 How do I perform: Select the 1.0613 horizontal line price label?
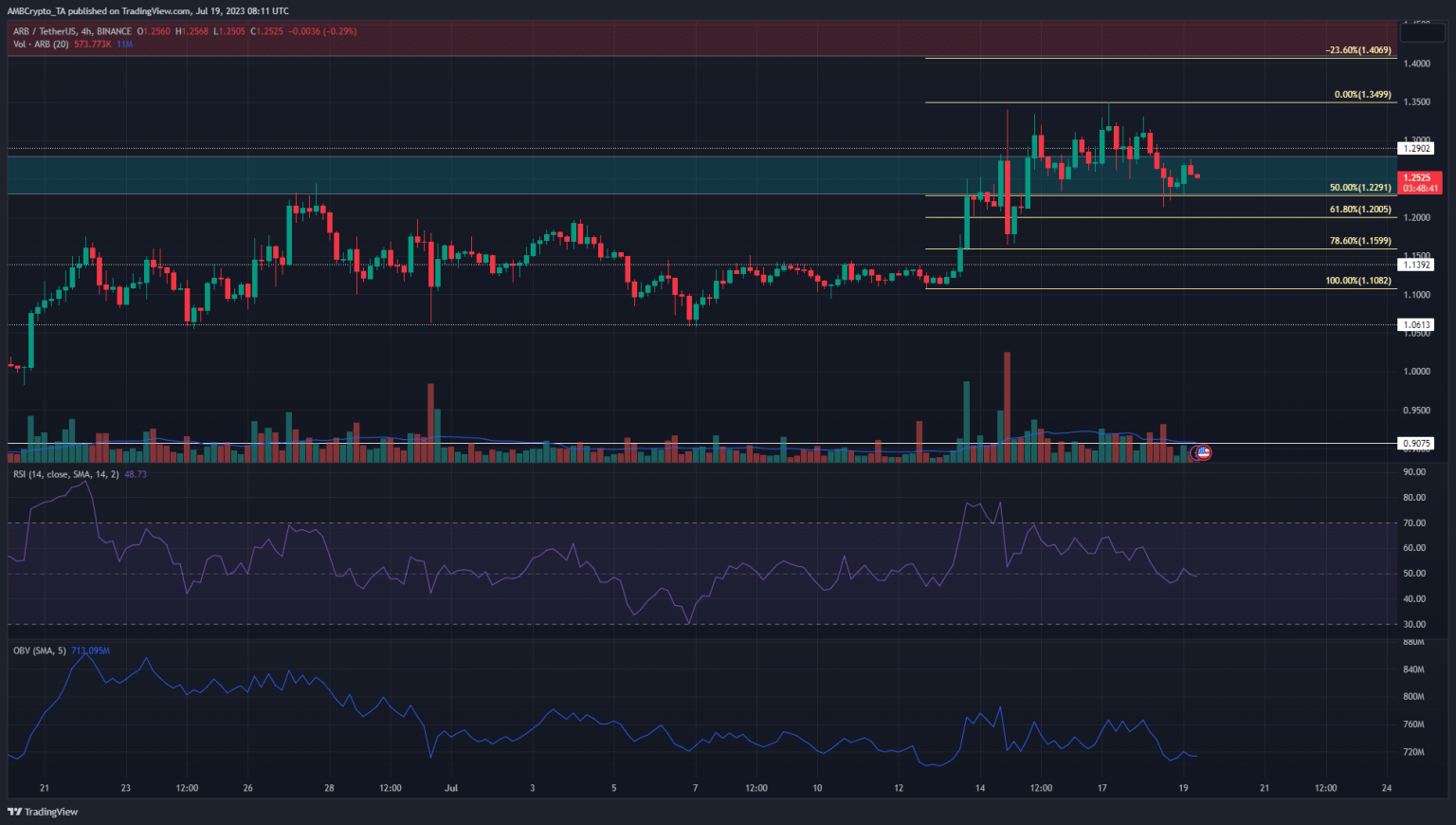pyautogui.click(x=1417, y=325)
